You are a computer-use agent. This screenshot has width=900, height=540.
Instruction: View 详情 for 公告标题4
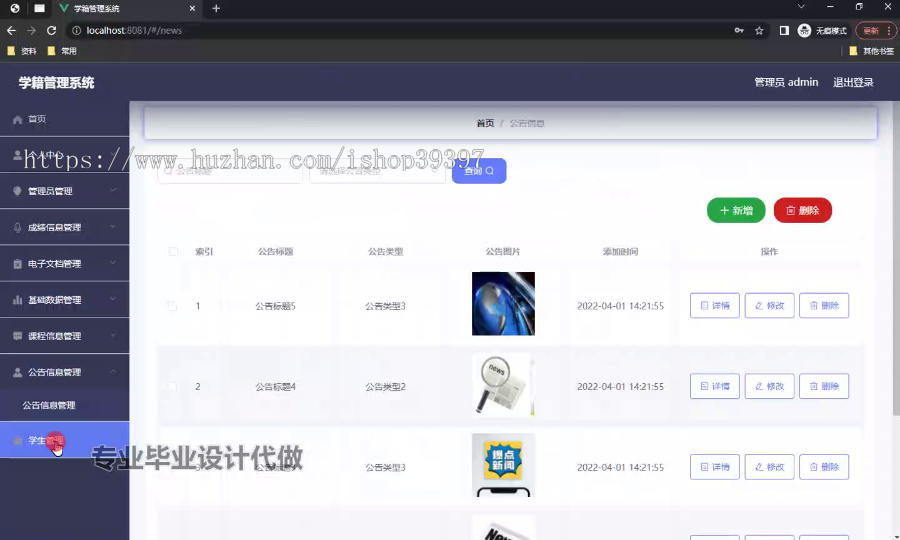[x=715, y=386]
